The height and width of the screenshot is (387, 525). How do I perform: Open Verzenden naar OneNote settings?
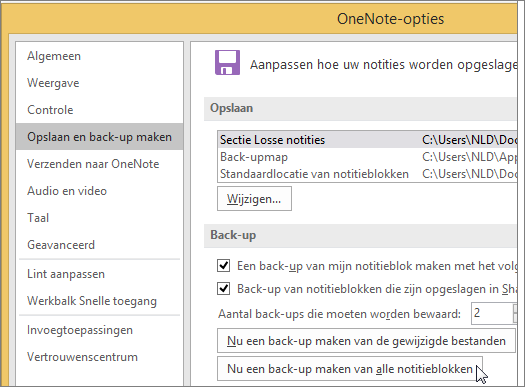click(99, 164)
